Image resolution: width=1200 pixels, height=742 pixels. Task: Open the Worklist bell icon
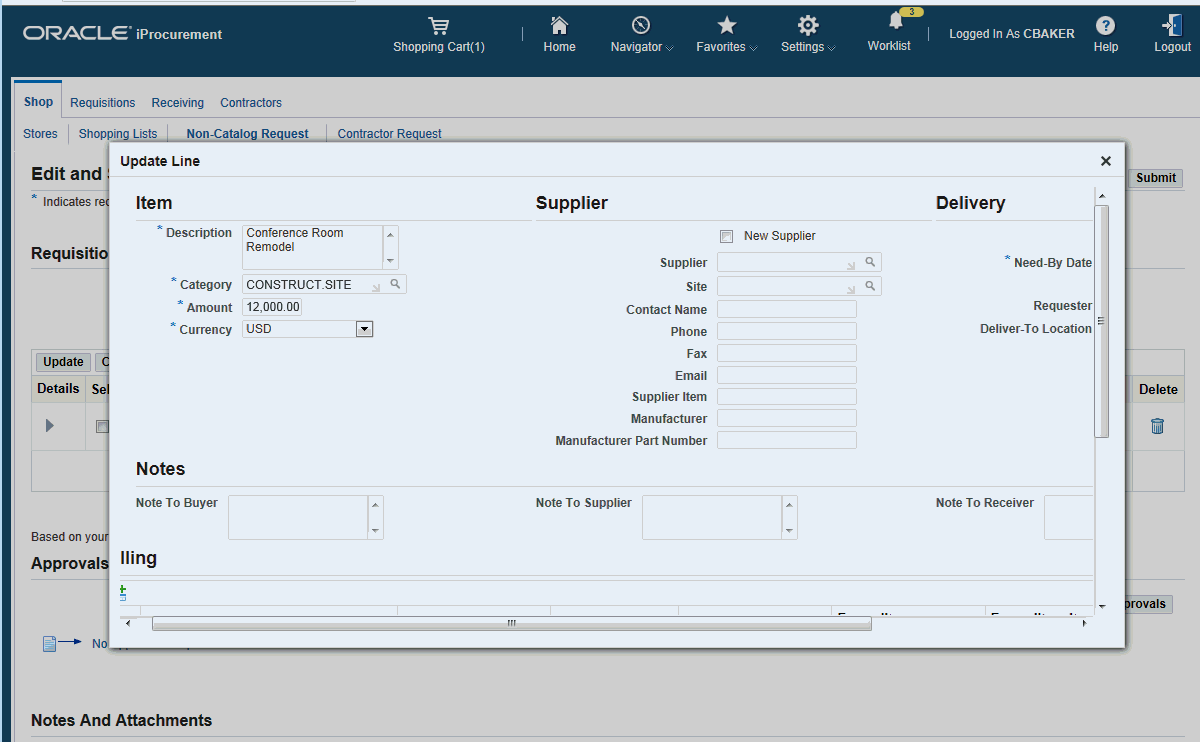click(x=896, y=21)
